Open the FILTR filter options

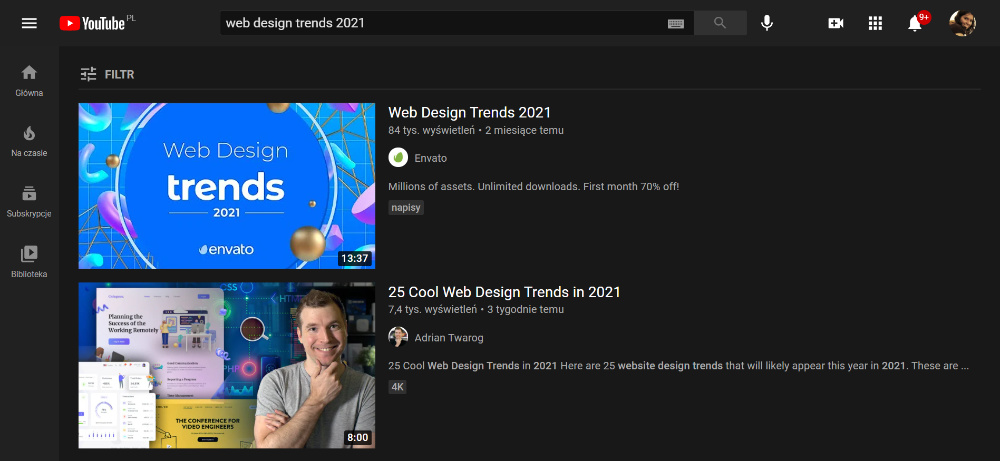click(107, 75)
